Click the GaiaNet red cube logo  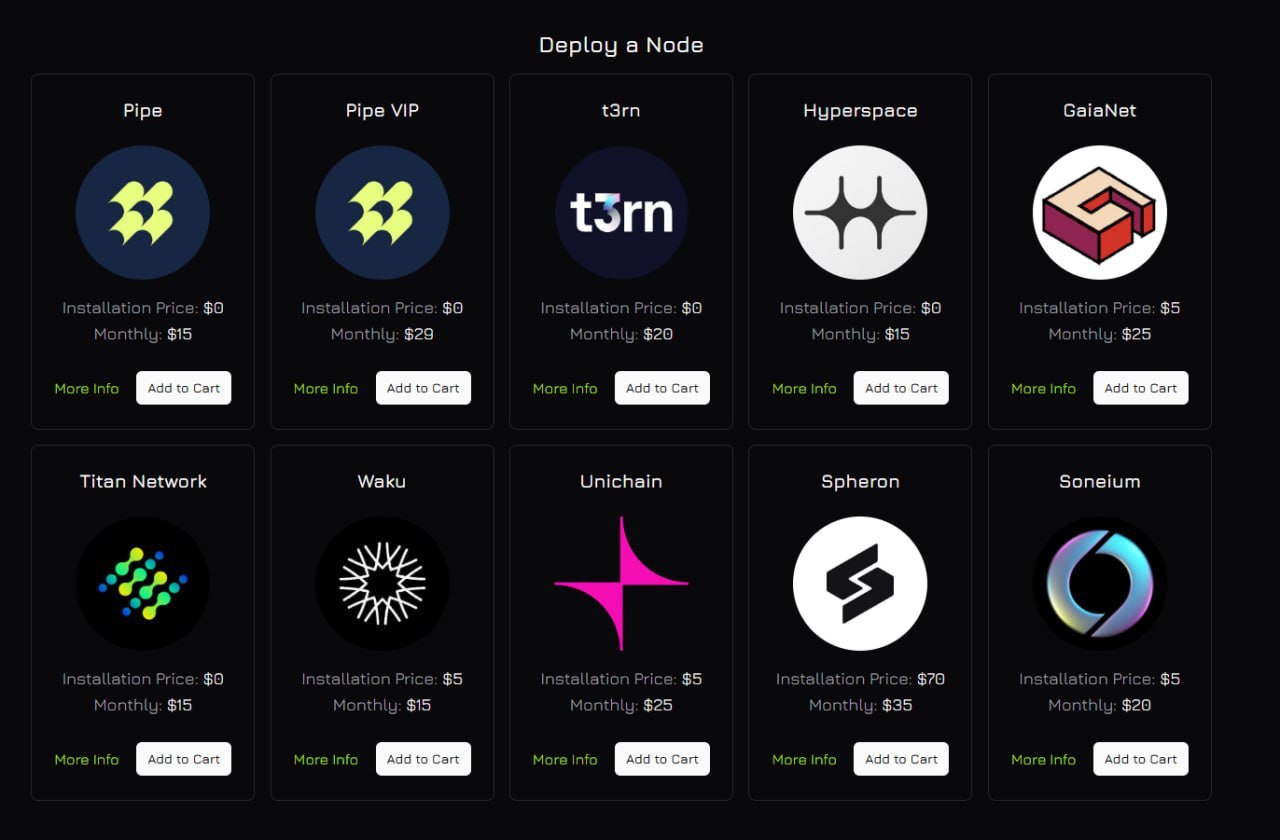coord(1100,213)
